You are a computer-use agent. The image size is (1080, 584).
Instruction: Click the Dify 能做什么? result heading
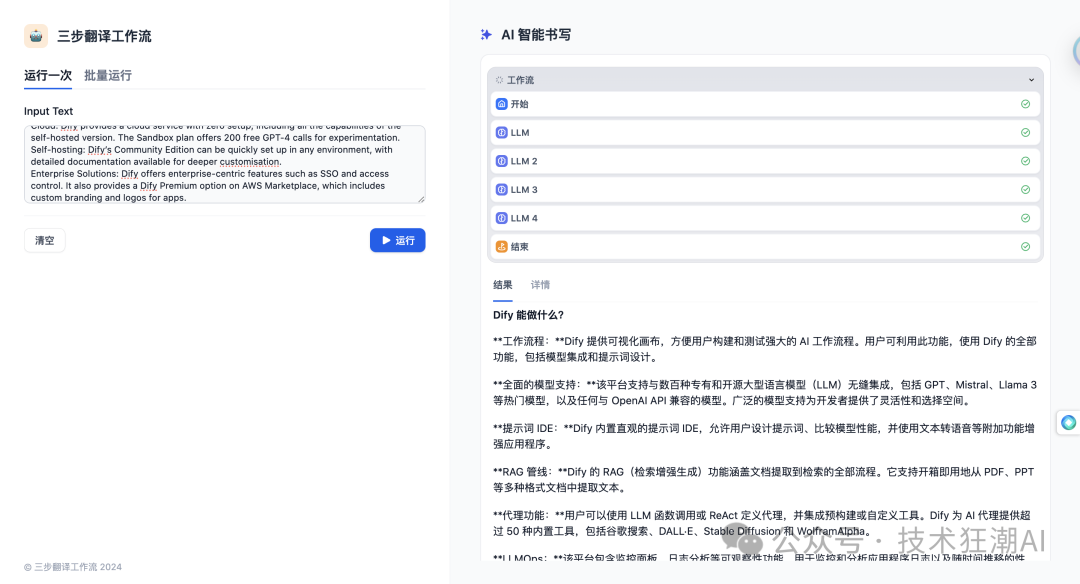point(528,315)
